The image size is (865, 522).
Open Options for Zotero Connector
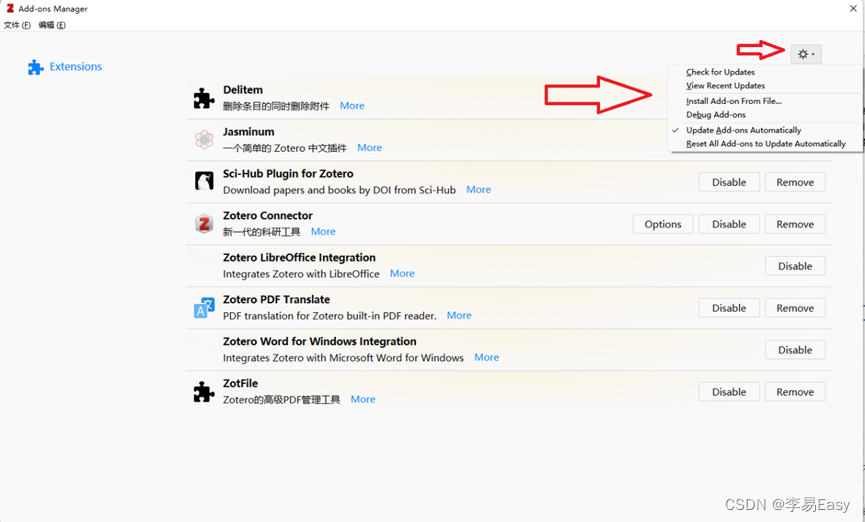[x=663, y=224]
